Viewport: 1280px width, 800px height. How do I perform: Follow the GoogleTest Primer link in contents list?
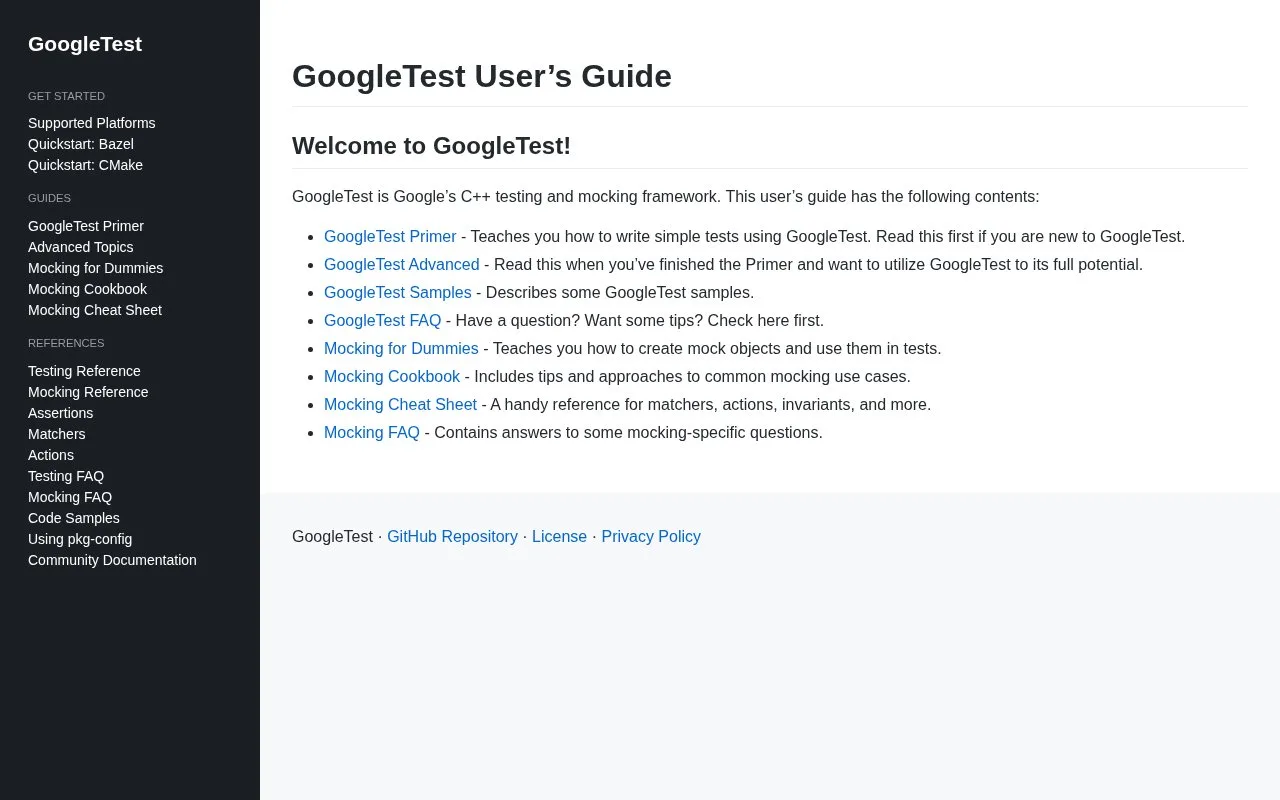pos(390,237)
